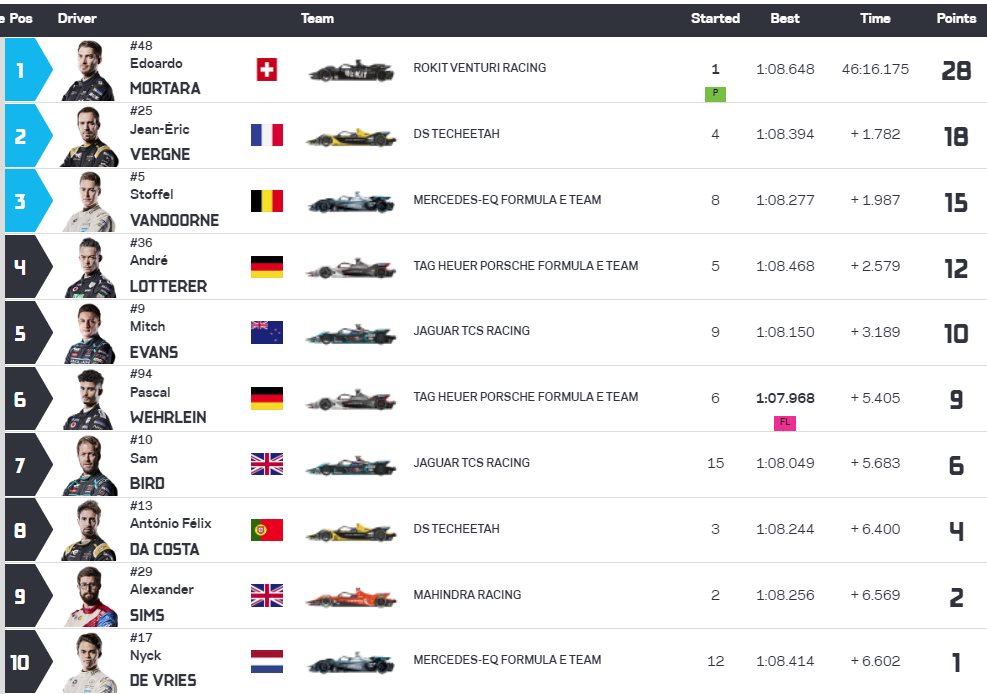Image resolution: width=987 pixels, height=694 pixels.
Task: Sort by the Started column header
Action: coord(715,18)
